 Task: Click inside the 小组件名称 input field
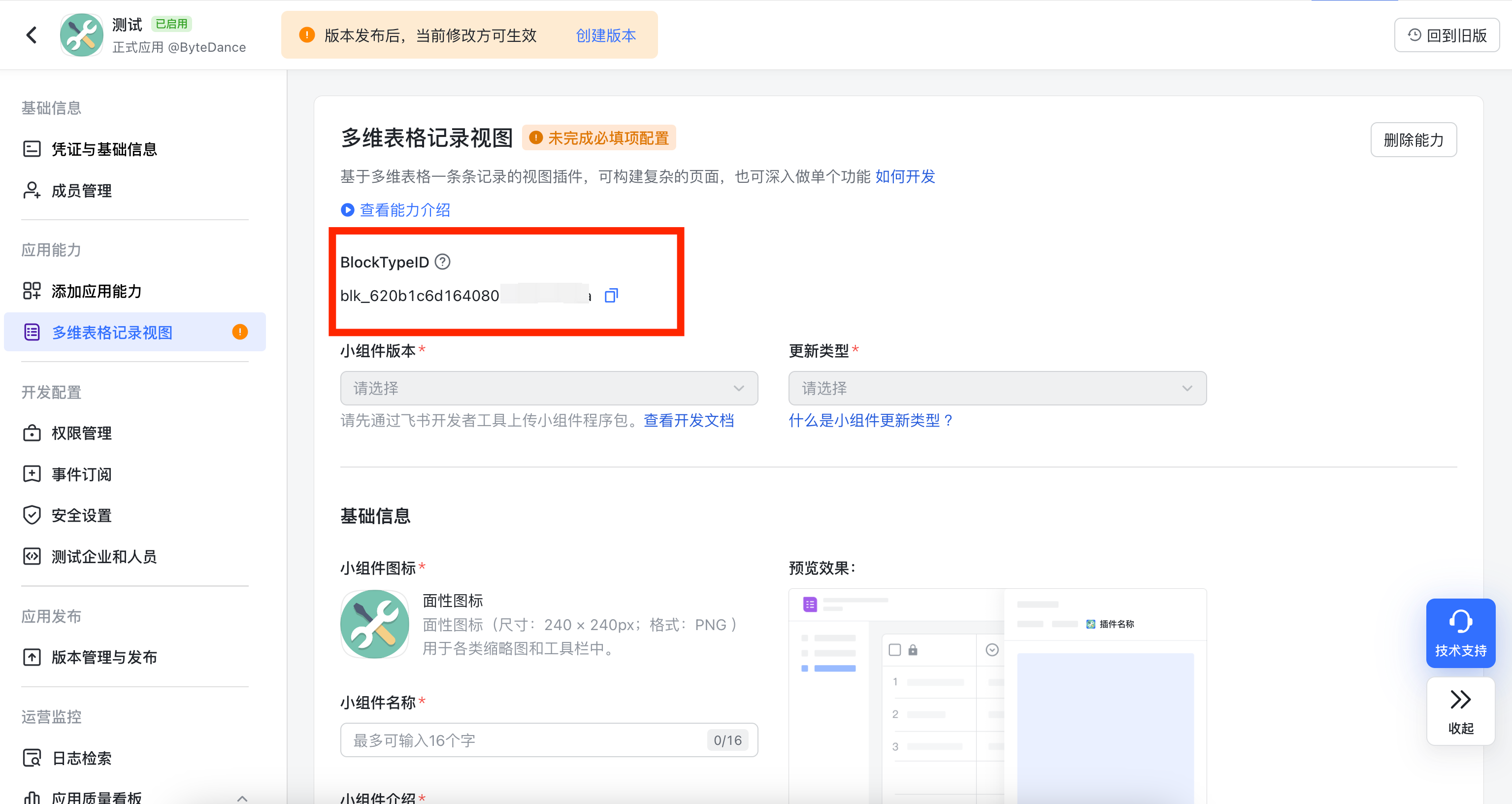(x=528, y=740)
